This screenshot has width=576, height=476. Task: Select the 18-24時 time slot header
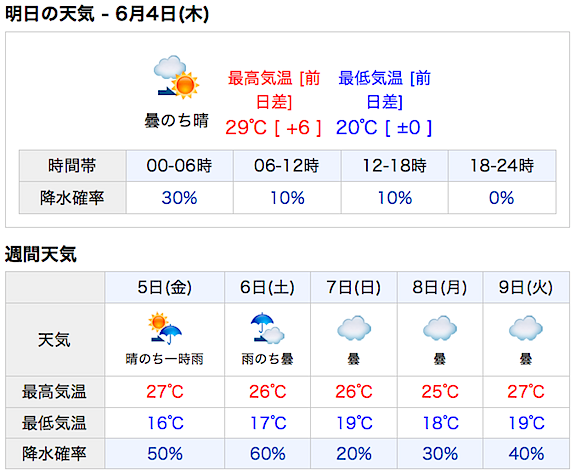tap(502, 166)
